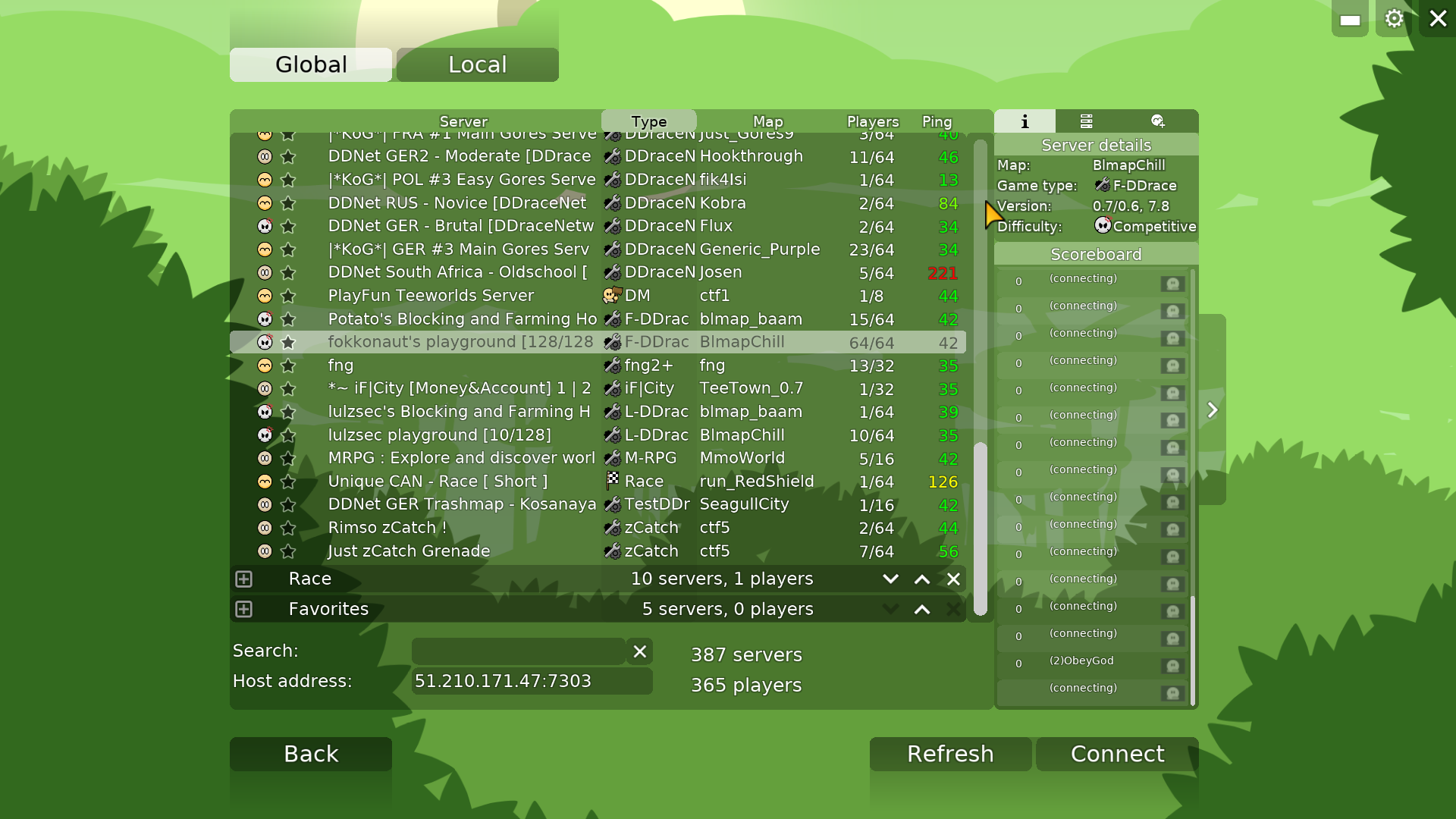Click the Back button
This screenshot has width=1456, height=819.
point(311,754)
